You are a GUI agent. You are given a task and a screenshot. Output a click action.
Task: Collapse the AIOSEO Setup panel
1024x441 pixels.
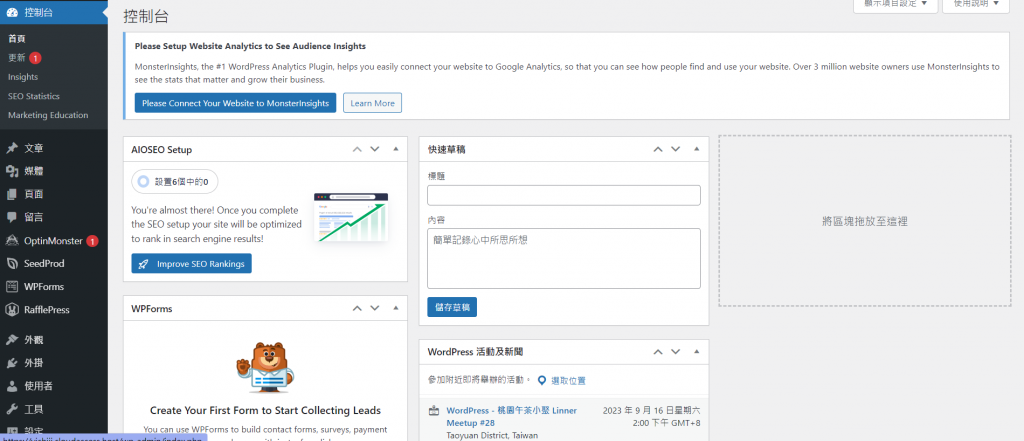coord(395,149)
